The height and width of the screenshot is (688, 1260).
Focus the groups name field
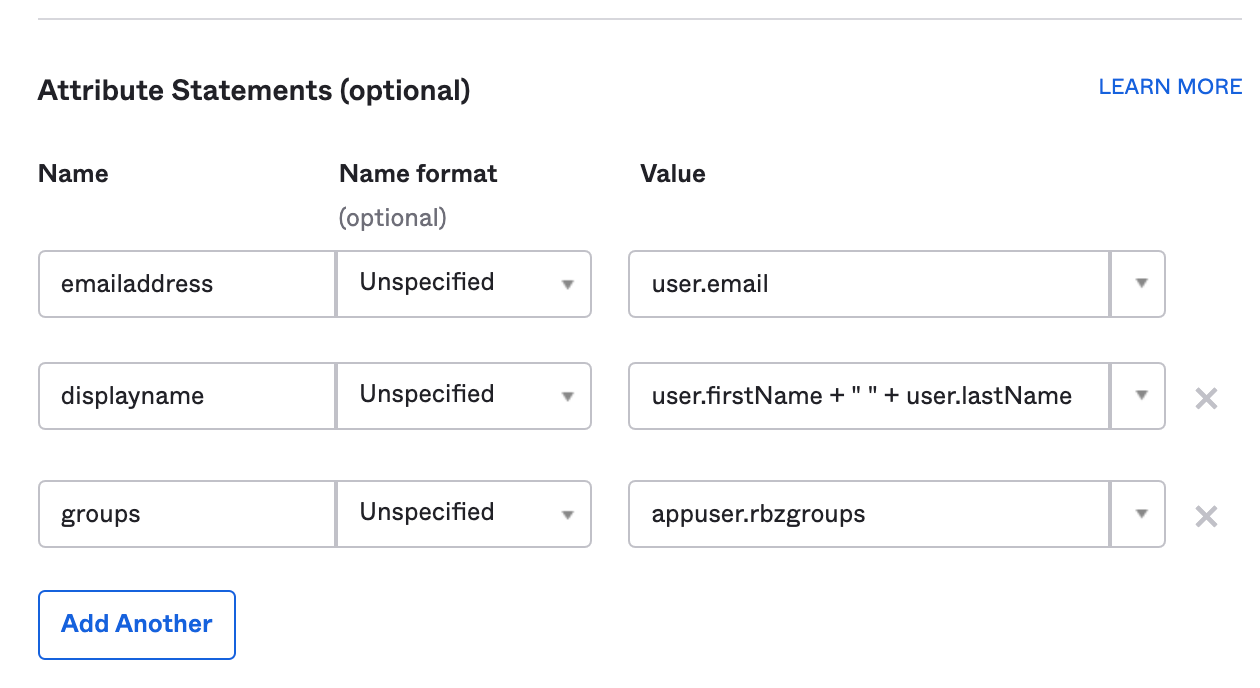click(x=186, y=514)
